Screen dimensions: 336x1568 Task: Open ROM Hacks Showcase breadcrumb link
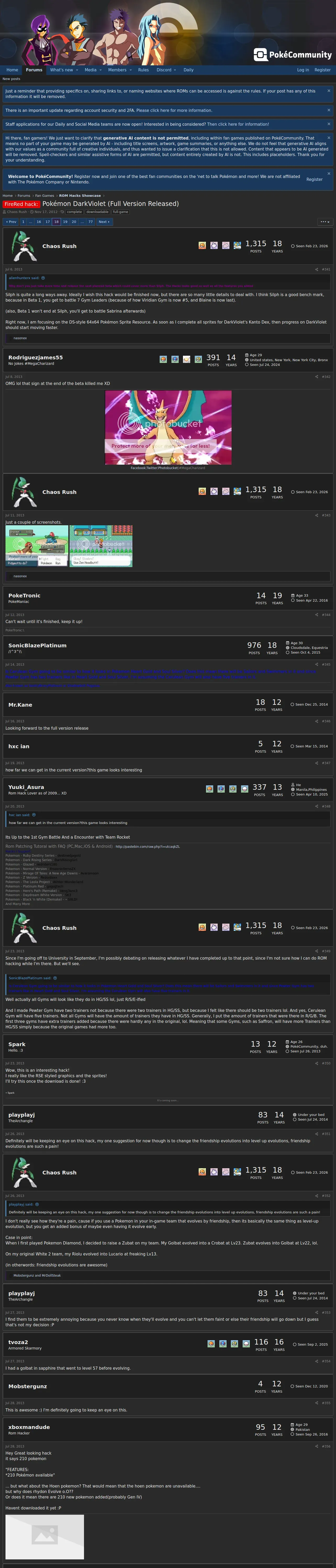tap(80, 195)
